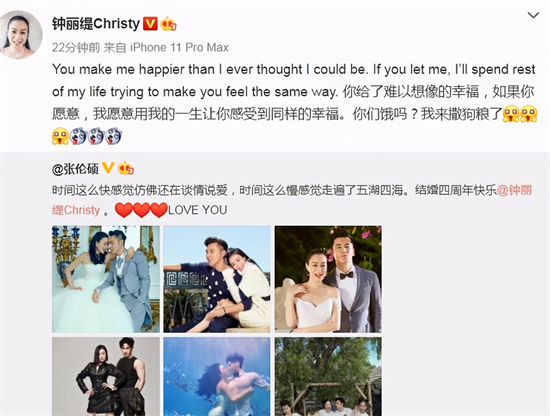Screen dimensions: 550x416
Task: Open the couple sitting by the sea photo
Action: [217, 279]
